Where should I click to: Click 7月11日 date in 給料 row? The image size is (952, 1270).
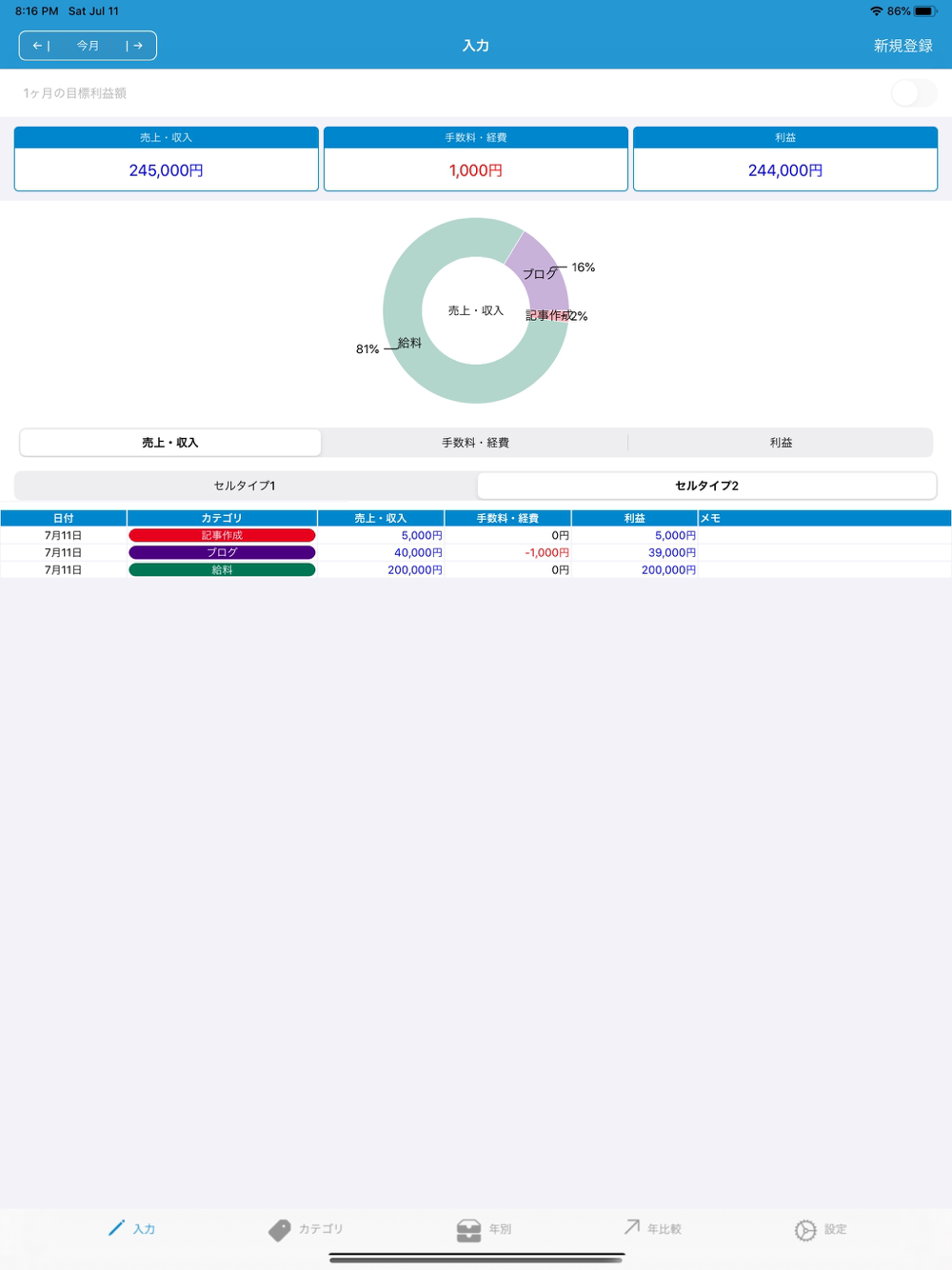click(64, 570)
